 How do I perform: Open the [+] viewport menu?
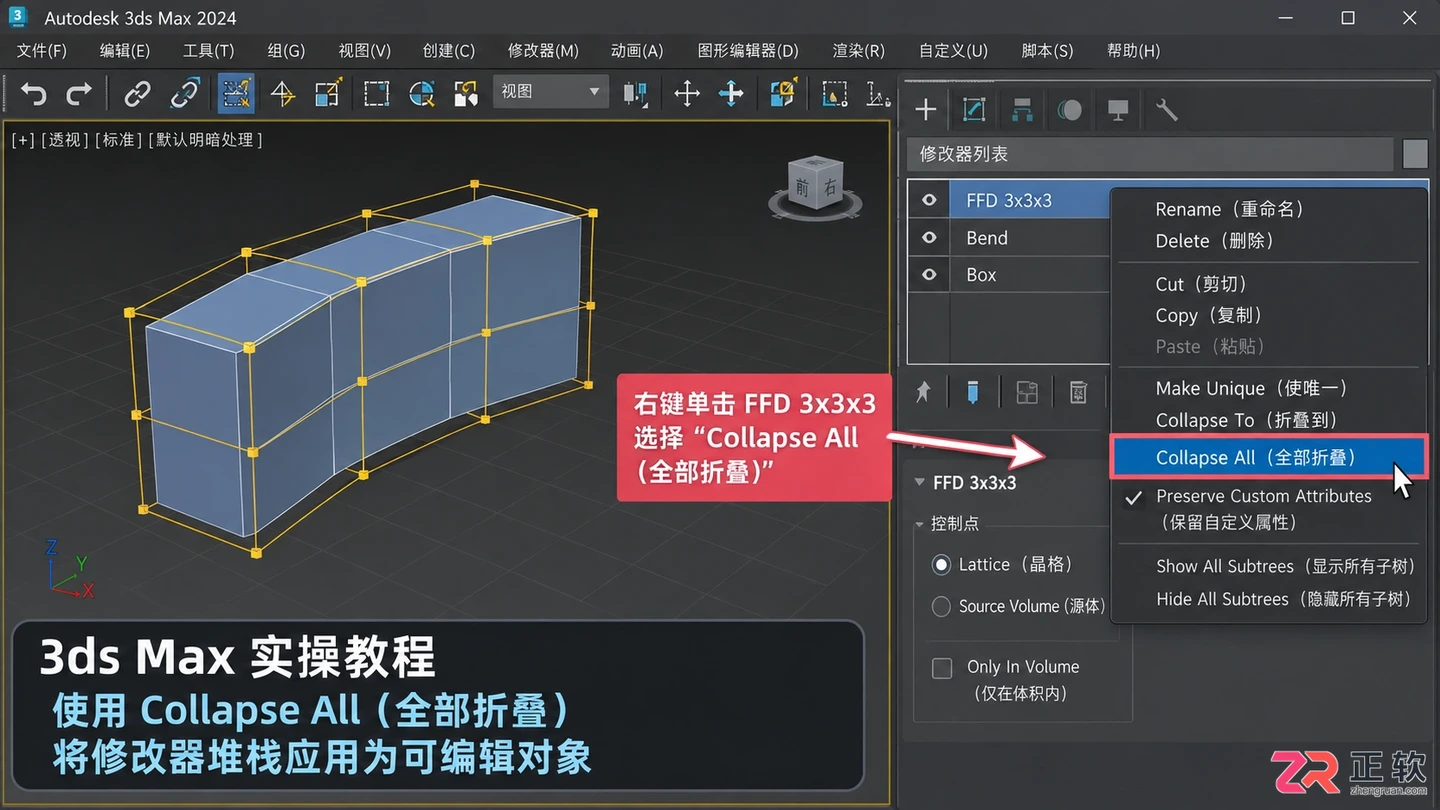(23, 140)
